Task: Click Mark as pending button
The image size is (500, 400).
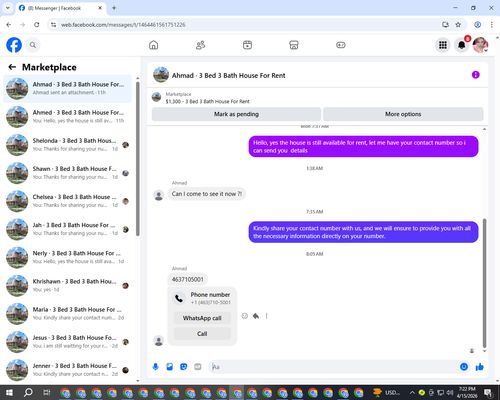Action: tap(236, 114)
